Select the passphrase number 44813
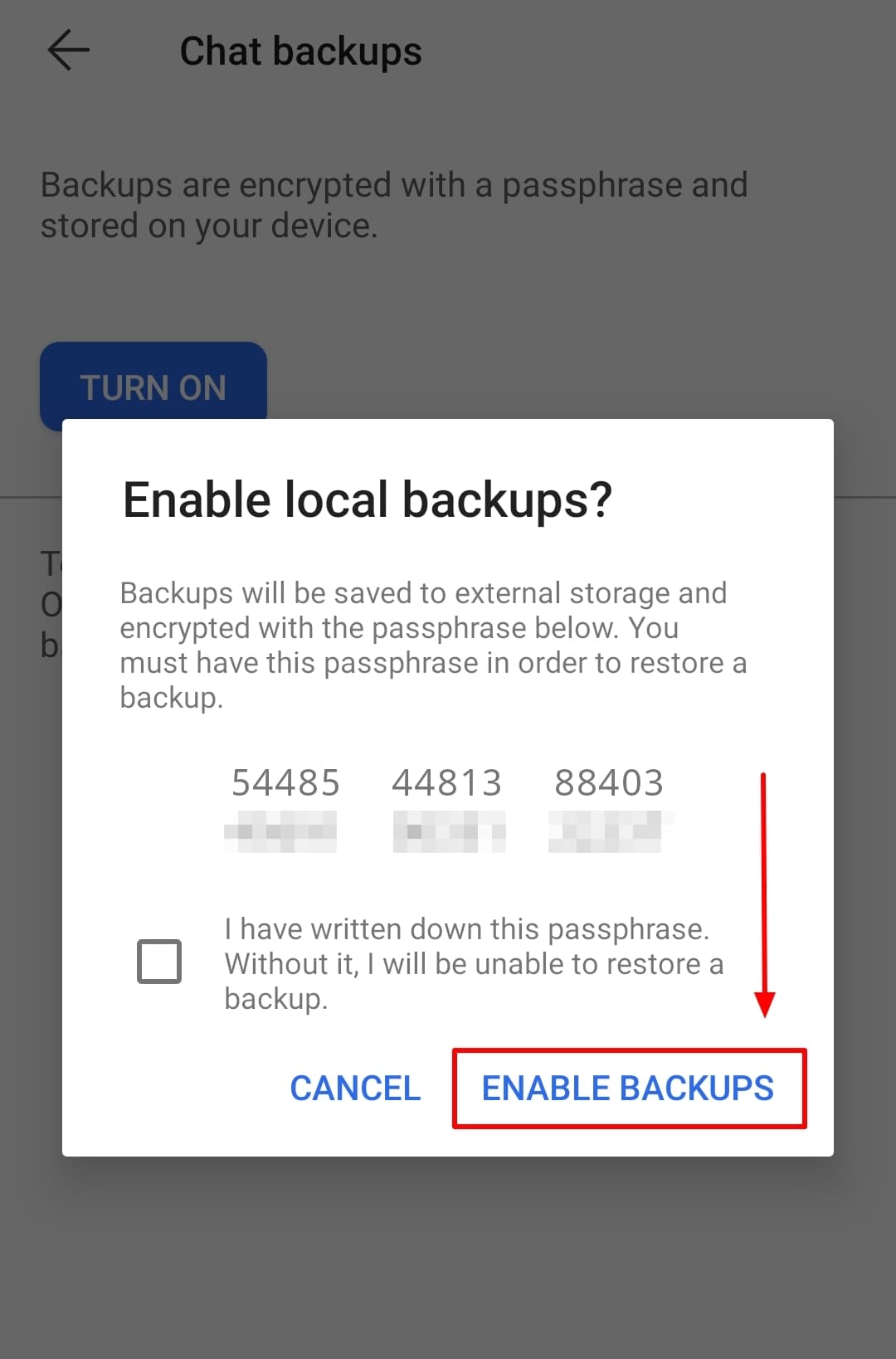 [x=447, y=781]
